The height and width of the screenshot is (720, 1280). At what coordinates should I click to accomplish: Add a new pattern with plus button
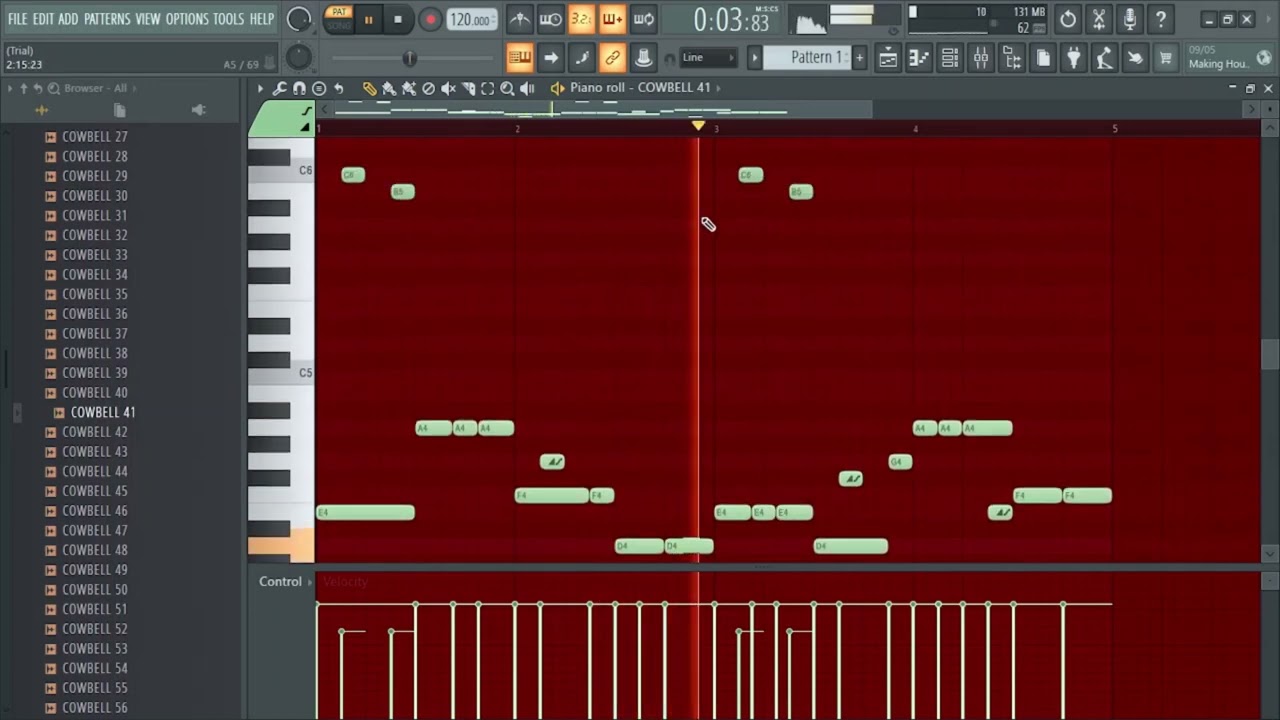(x=859, y=58)
